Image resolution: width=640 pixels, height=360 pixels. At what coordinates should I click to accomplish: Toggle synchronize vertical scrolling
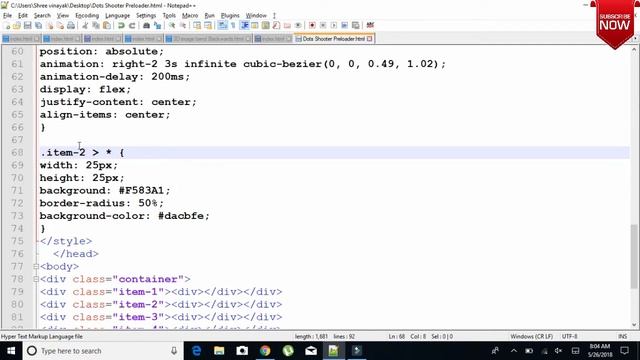(197, 26)
